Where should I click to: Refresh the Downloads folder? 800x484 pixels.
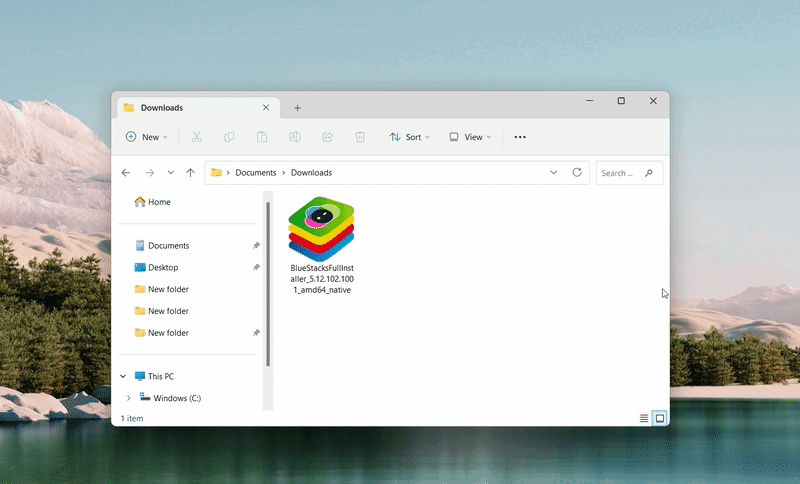point(577,172)
